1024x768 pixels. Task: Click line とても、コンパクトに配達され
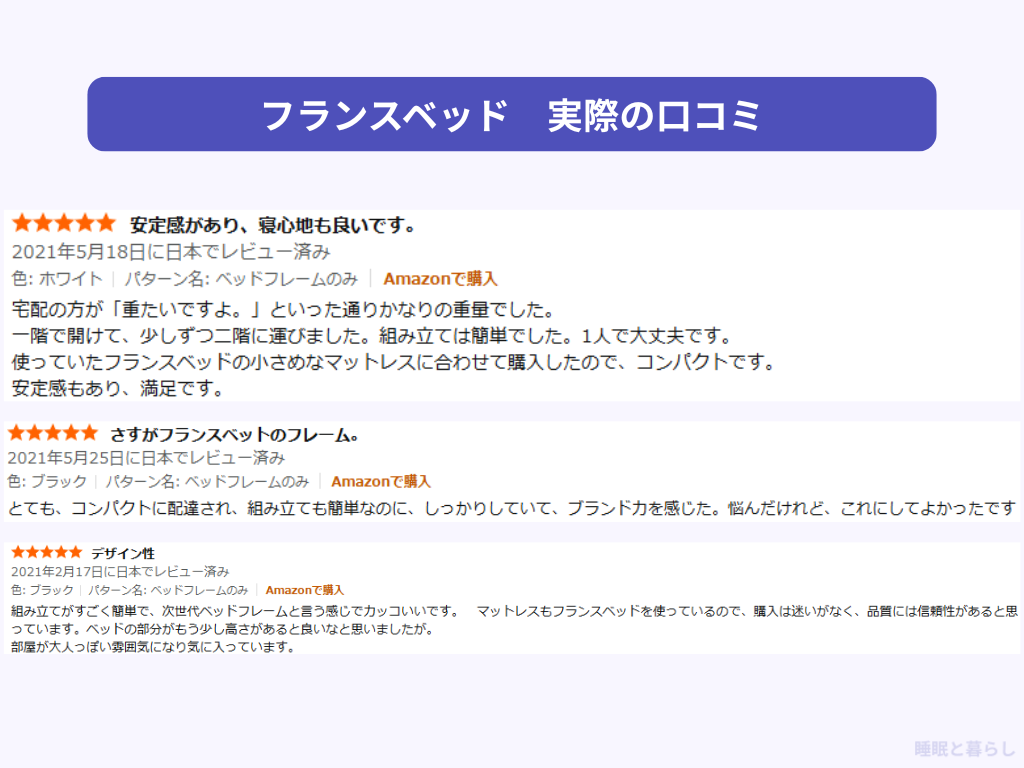(512, 508)
